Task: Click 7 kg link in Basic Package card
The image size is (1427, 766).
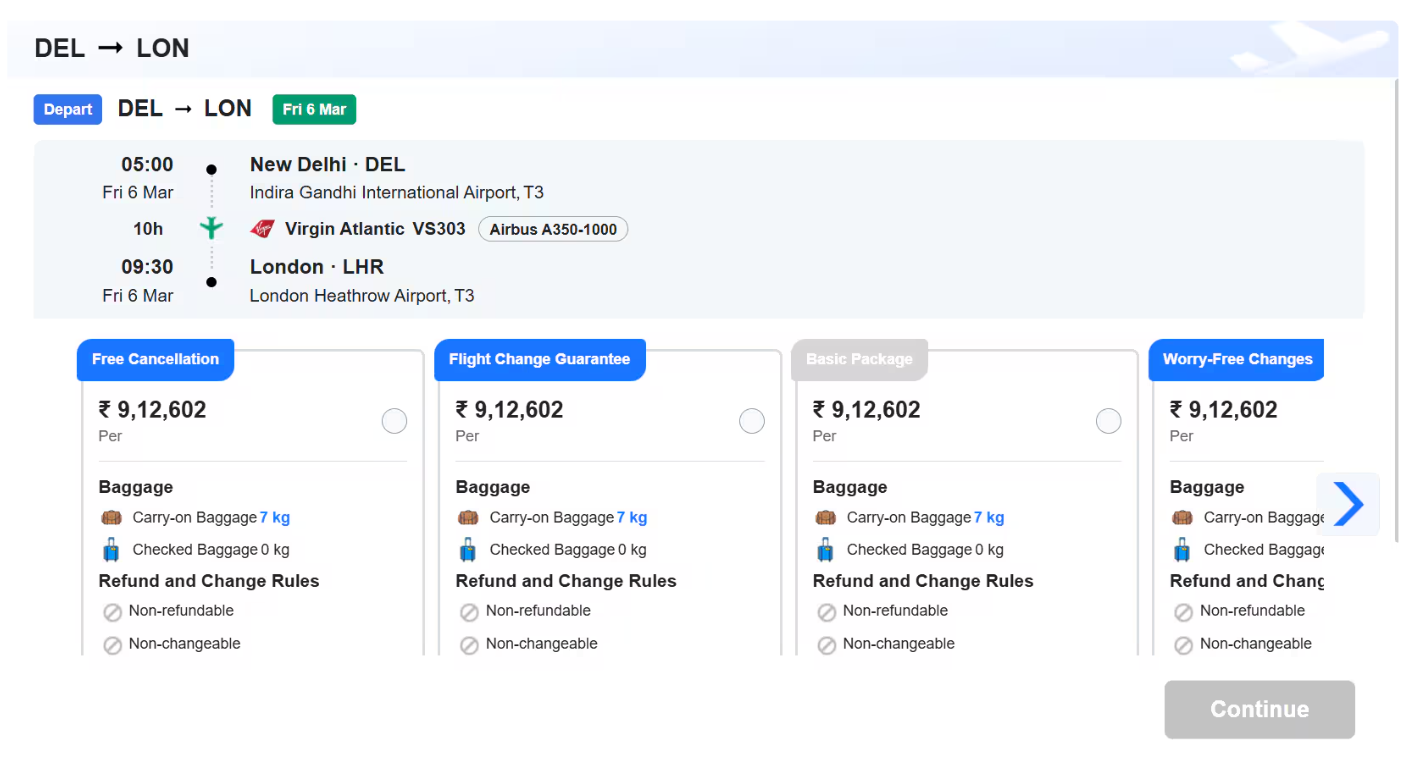Action: [988, 518]
